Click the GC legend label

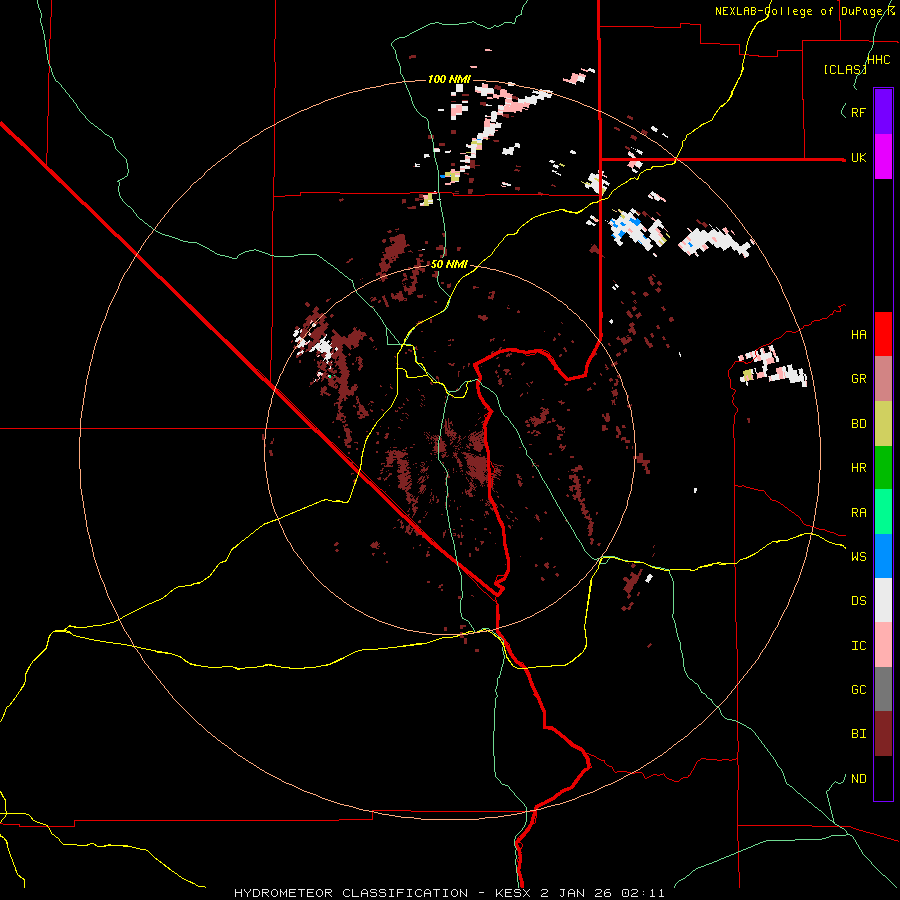pyautogui.click(x=858, y=690)
